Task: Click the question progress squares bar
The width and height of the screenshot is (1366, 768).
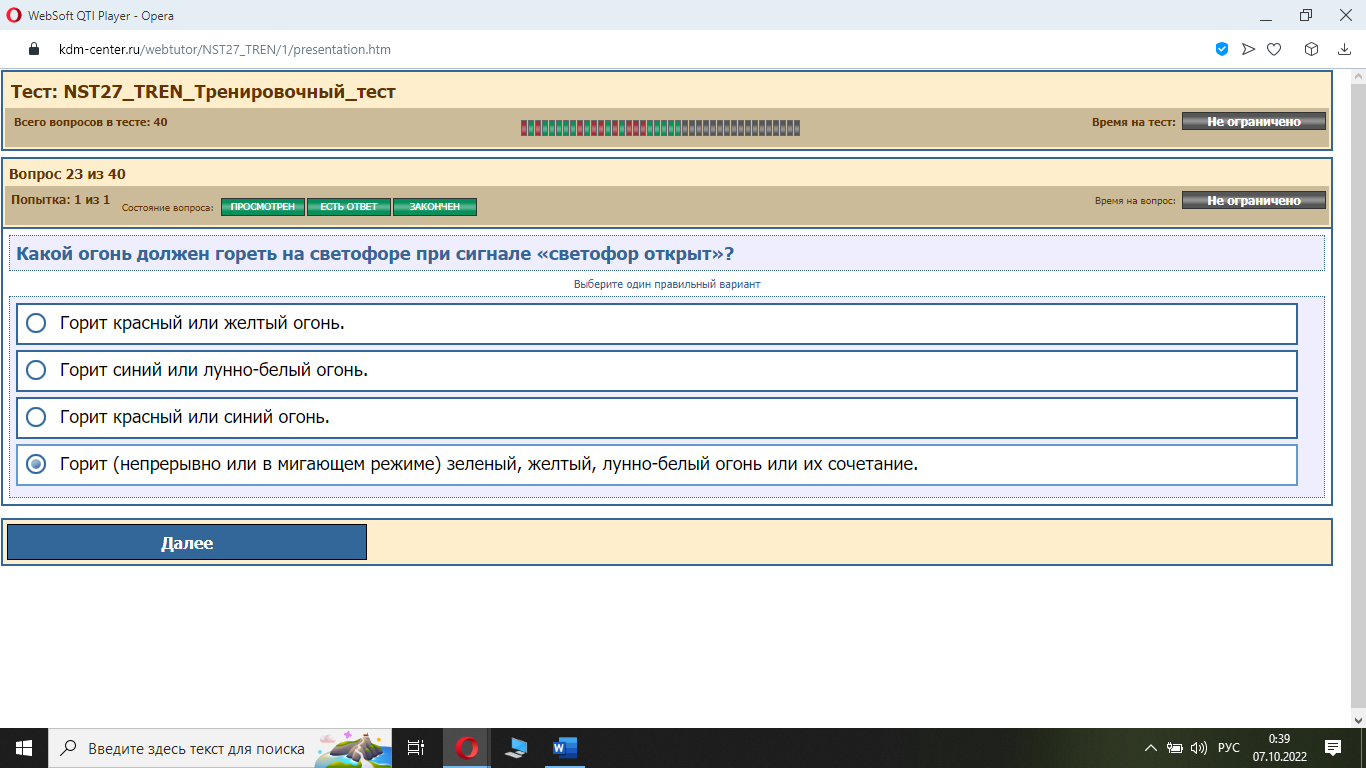Action: [660, 127]
